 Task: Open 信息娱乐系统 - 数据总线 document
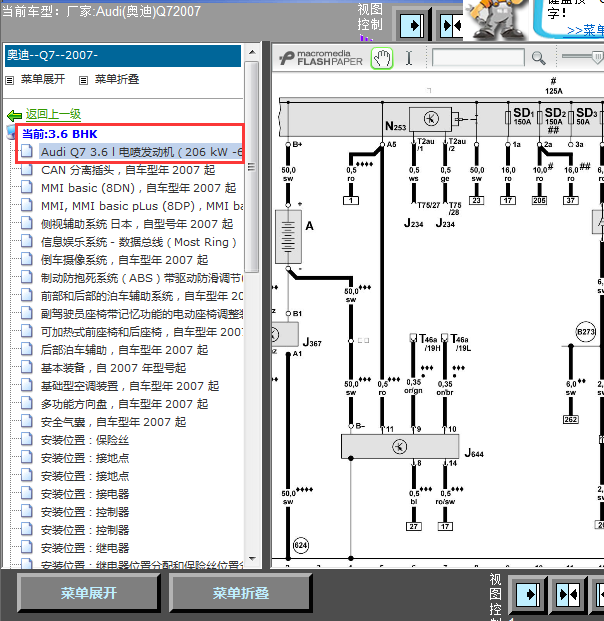139,242
